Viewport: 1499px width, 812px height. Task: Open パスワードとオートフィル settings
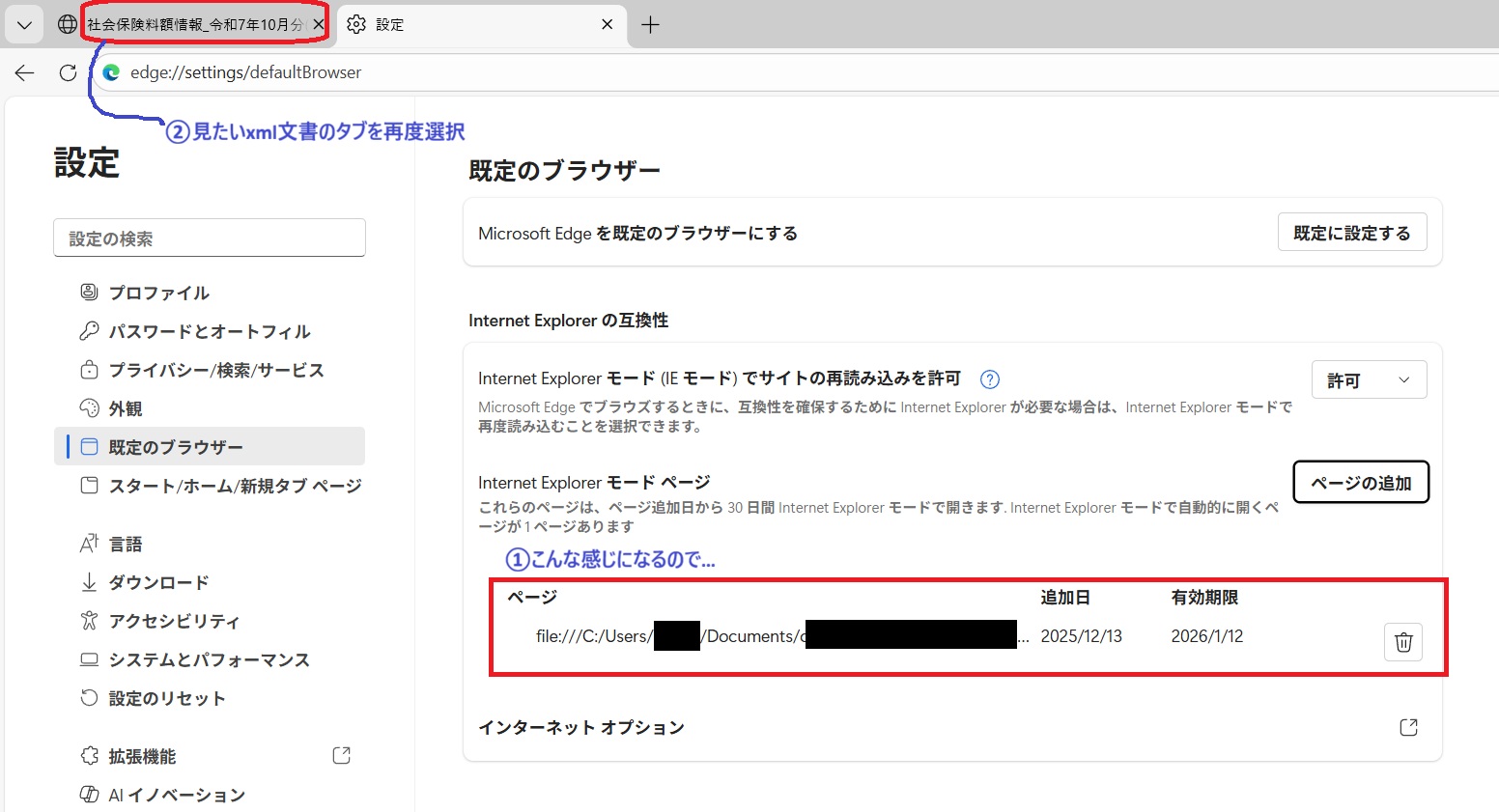209,331
